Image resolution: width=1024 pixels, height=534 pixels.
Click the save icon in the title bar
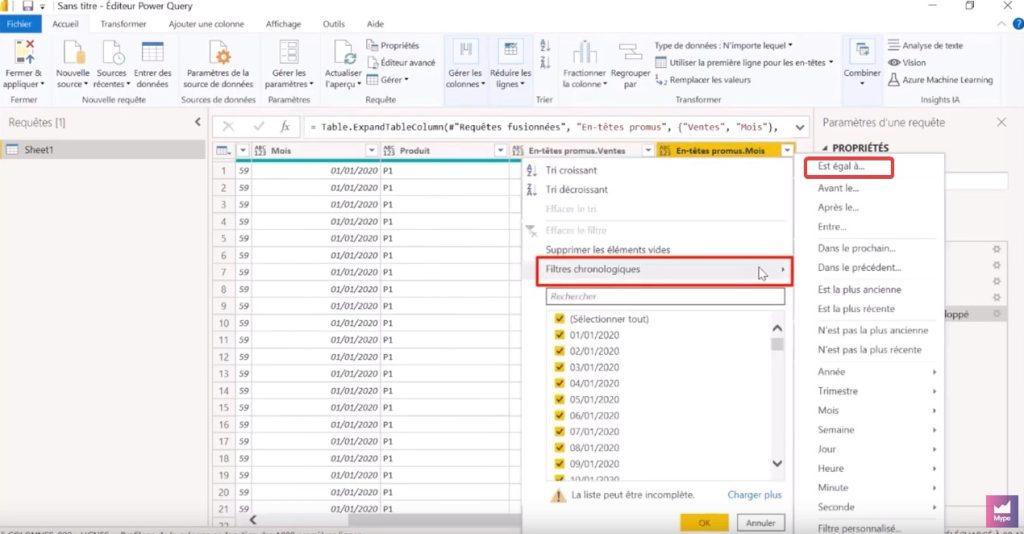click(x=27, y=6)
